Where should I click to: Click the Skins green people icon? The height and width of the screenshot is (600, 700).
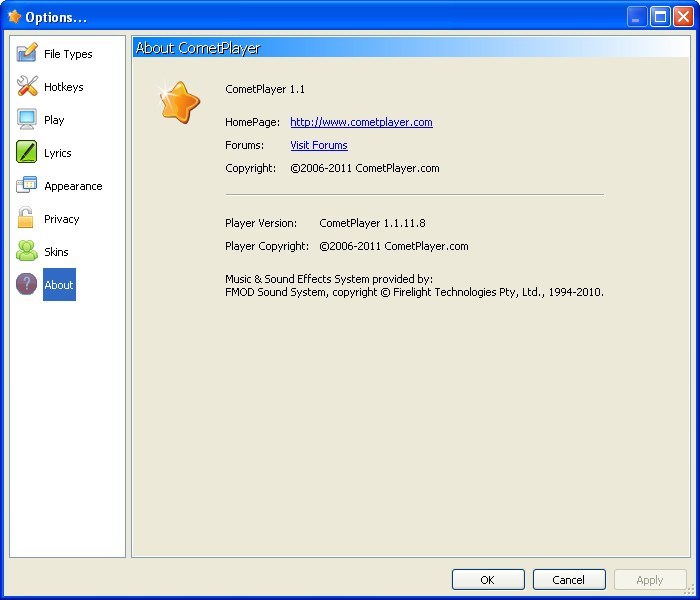point(27,250)
